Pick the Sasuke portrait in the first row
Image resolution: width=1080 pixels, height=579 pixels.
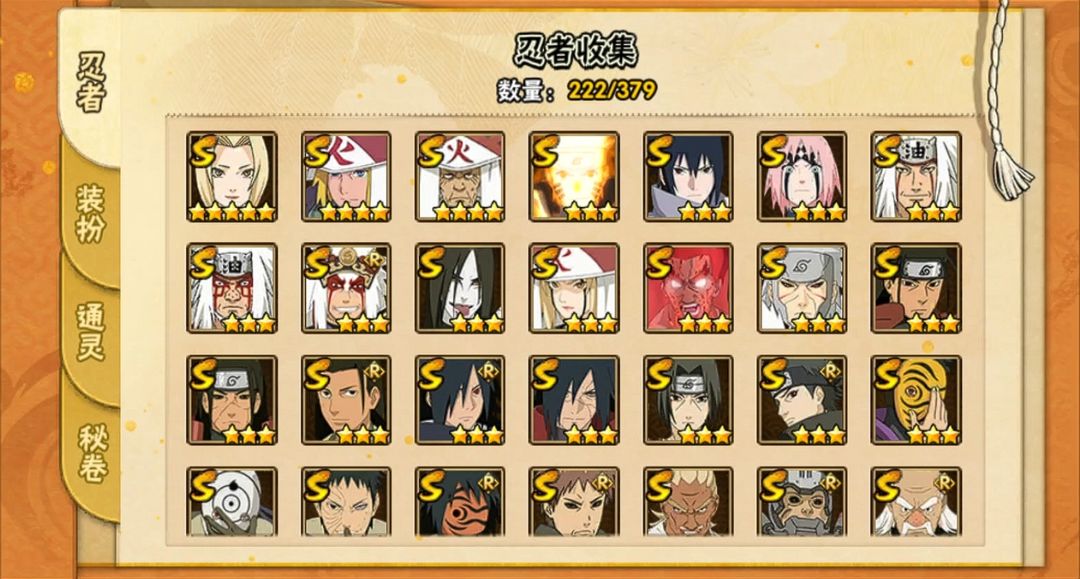(x=688, y=177)
